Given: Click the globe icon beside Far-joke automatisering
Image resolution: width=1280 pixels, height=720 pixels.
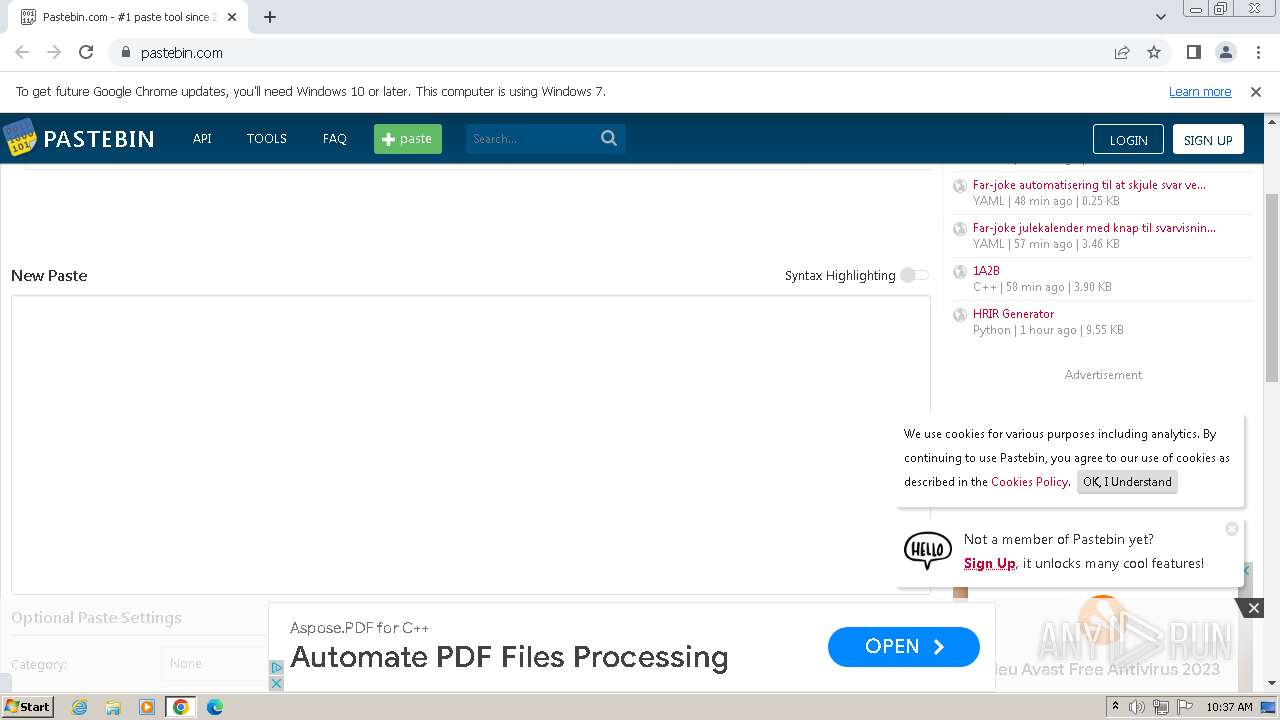Looking at the screenshot, I should (x=960, y=186).
